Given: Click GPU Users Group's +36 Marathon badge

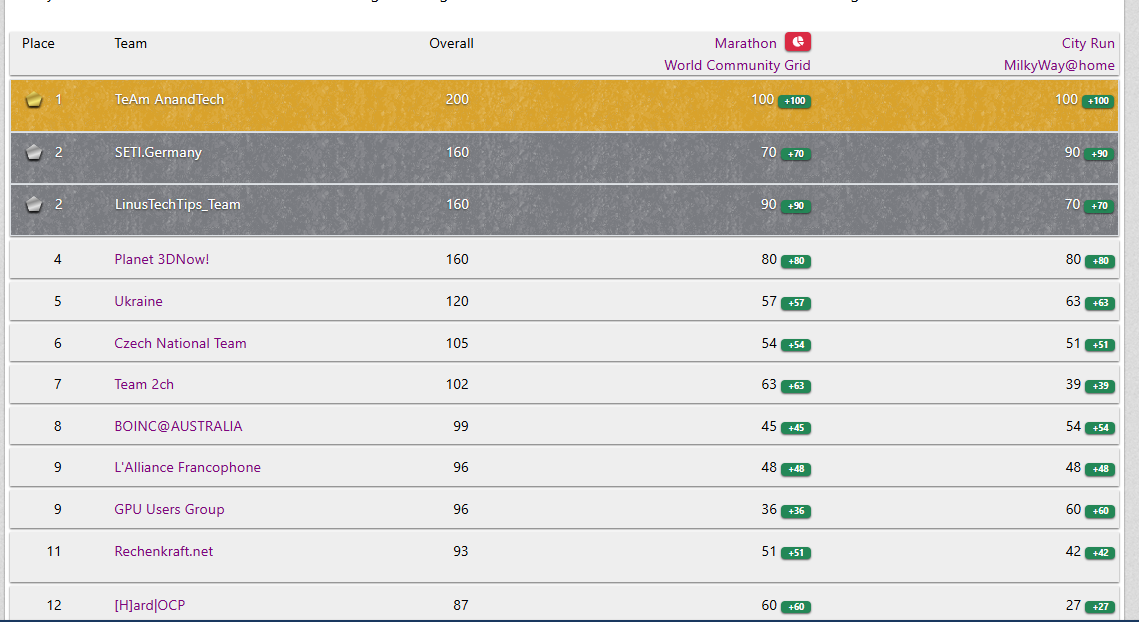Looking at the screenshot, I should 796,511.
